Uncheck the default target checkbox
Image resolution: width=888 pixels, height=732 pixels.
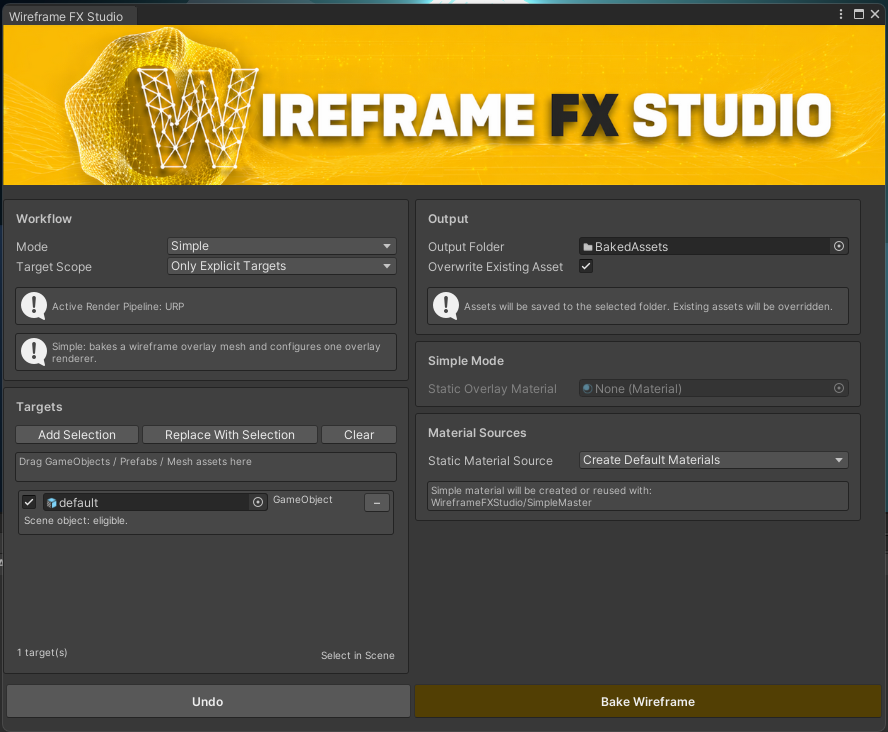click(x=29, y=502)
